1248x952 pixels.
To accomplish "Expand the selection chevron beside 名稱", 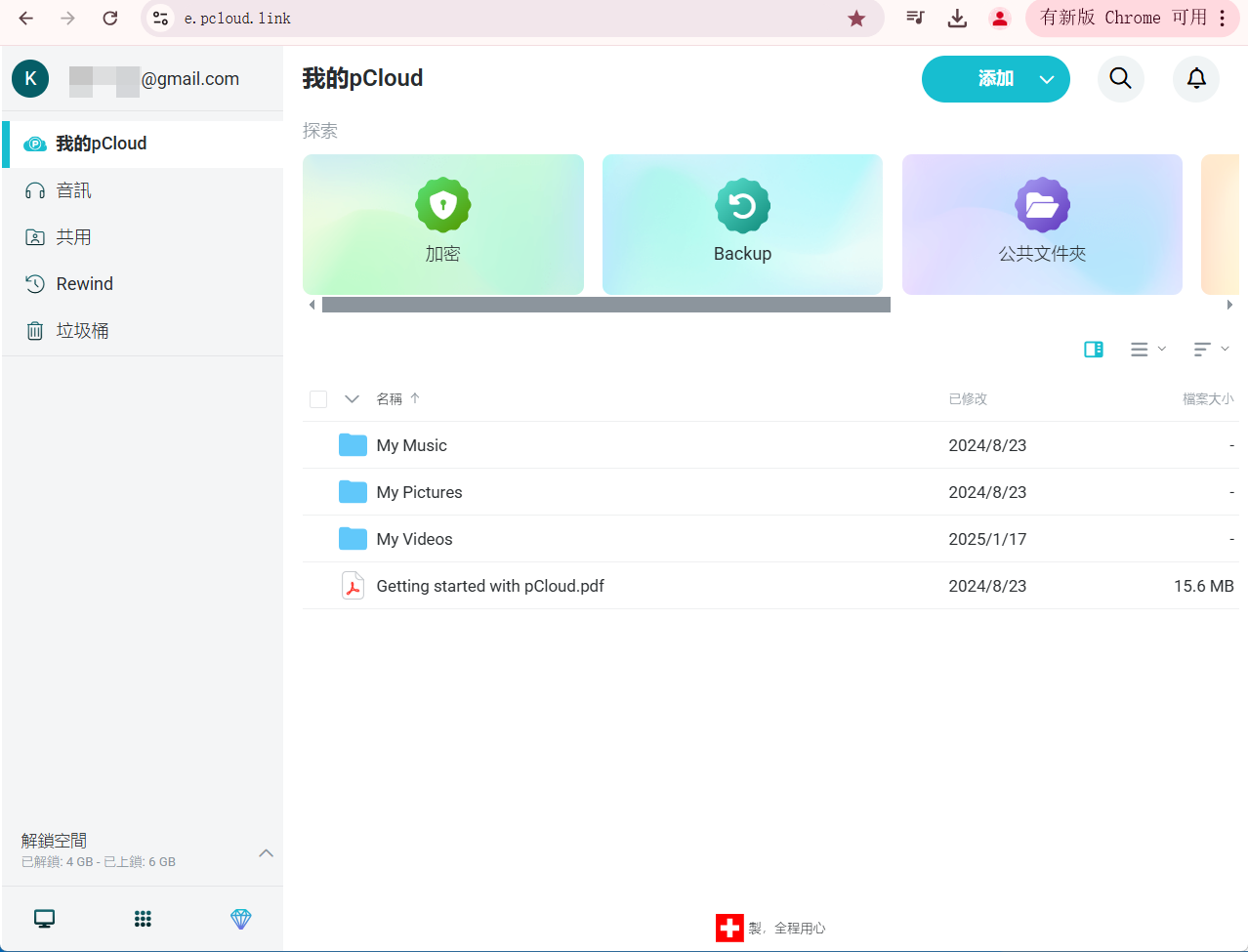I will (353, 398).
